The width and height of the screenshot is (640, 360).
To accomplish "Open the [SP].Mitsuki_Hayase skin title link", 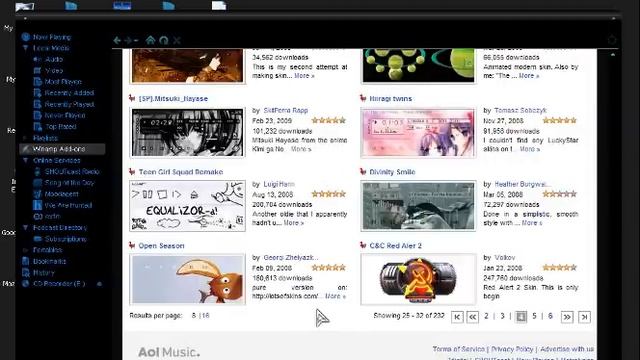I will click(173, 99).
